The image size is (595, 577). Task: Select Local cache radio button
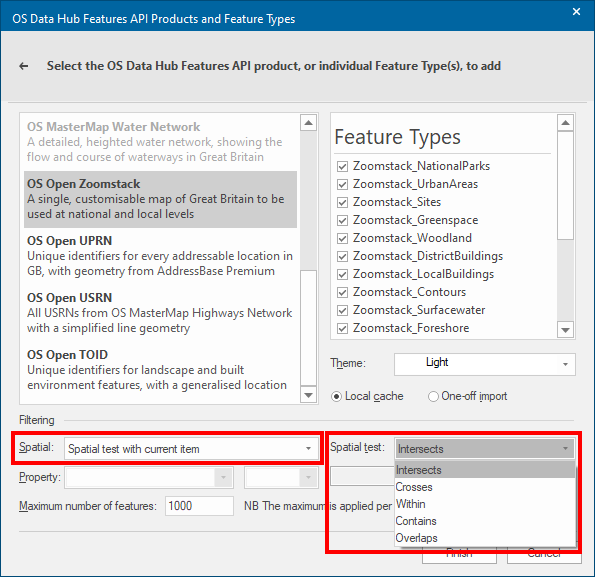[x=336, y=396]
